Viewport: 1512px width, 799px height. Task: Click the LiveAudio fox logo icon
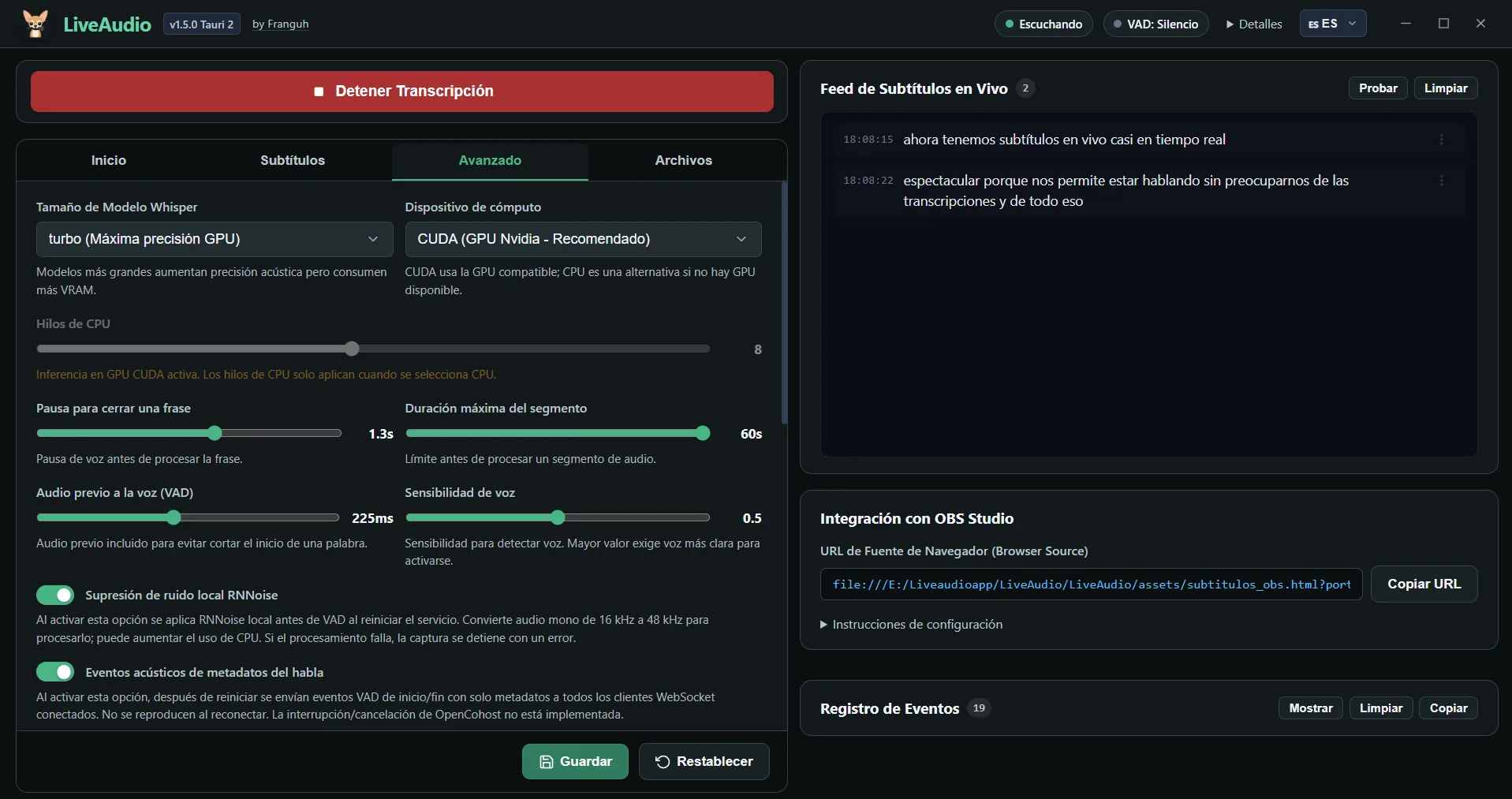(x=35, y=24)
